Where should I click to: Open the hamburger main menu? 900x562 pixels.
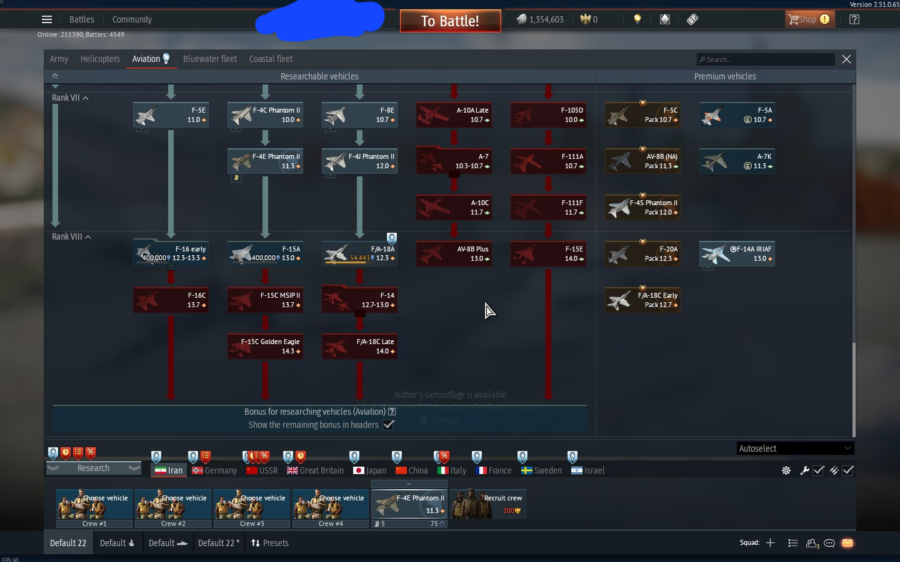tap(47, 19)
